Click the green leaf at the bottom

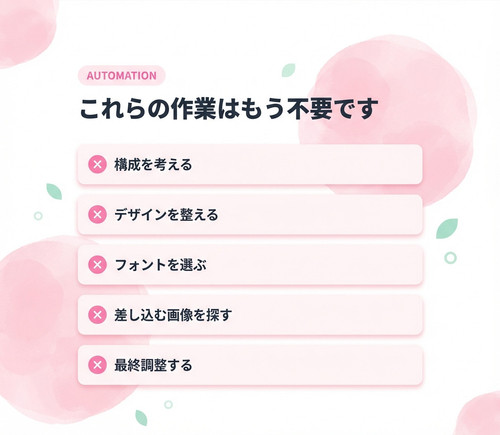(141, 418)
